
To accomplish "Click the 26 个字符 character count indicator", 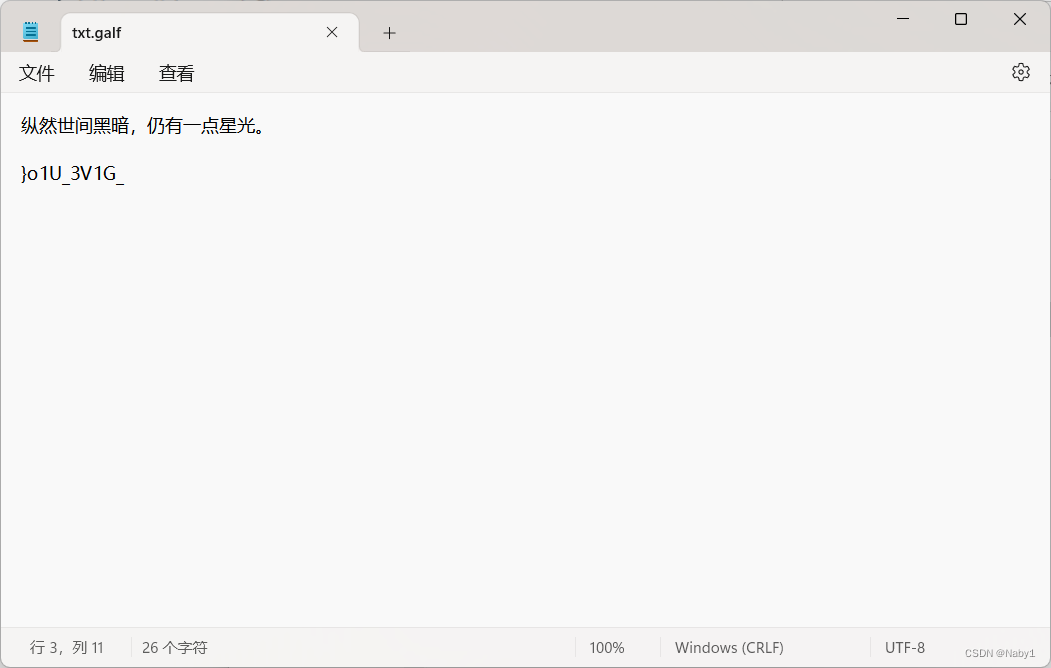I will pos(173,647).
